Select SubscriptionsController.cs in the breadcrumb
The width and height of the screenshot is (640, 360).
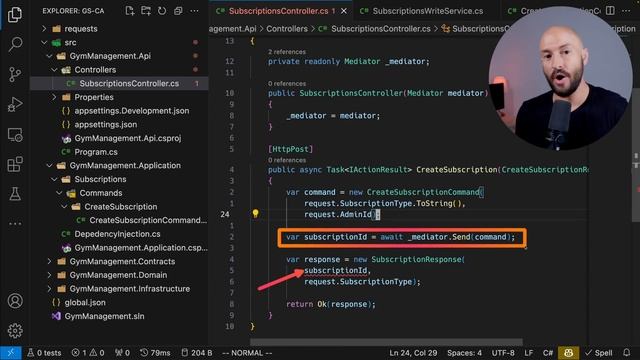[x=380, y=29]
